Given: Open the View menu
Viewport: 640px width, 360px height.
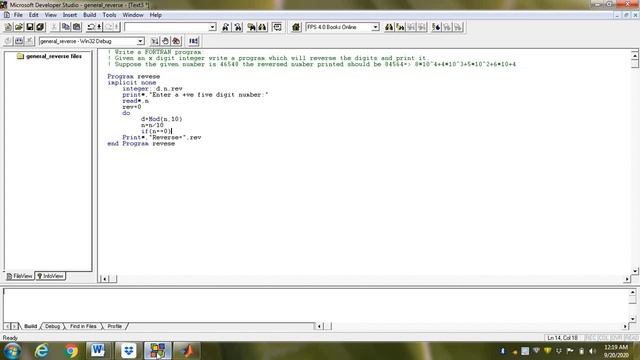Looking at the screenshot, I should pos(51,15).
